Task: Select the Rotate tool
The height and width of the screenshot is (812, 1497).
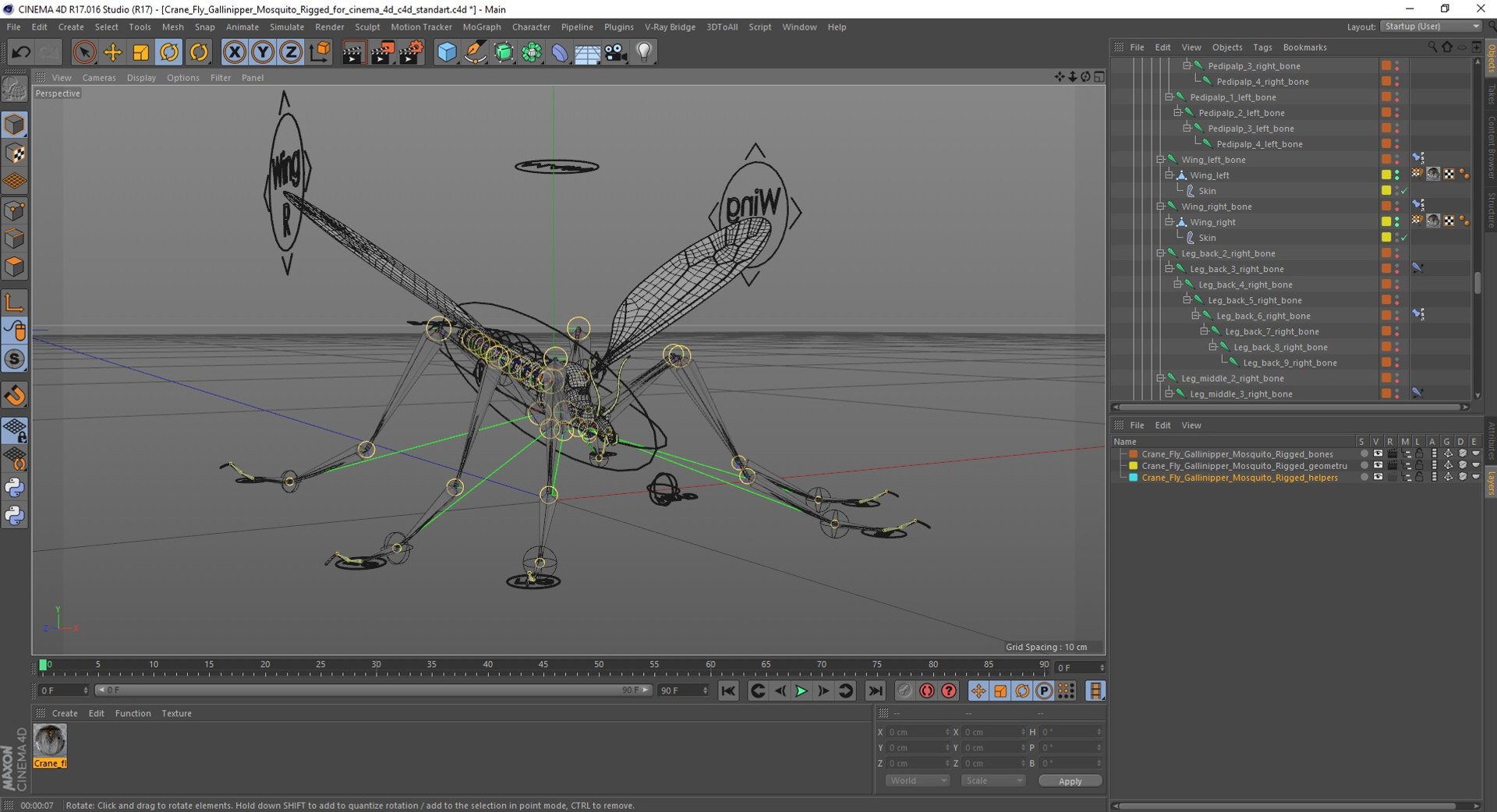Action: click(169, 52)
